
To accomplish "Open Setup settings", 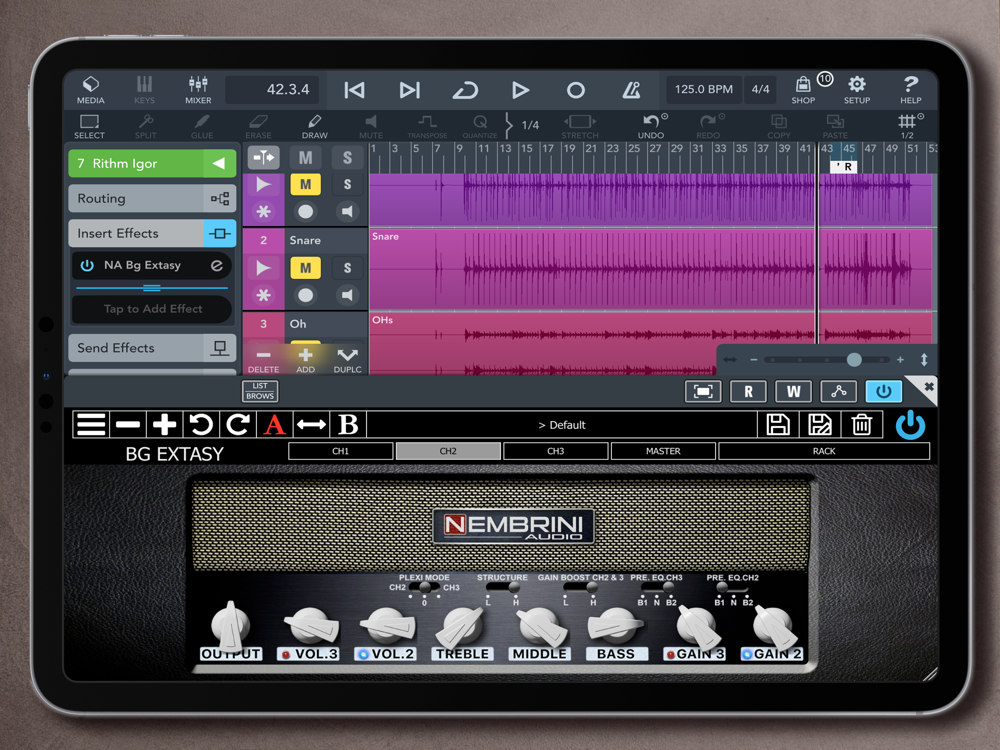I will (857, 90).
